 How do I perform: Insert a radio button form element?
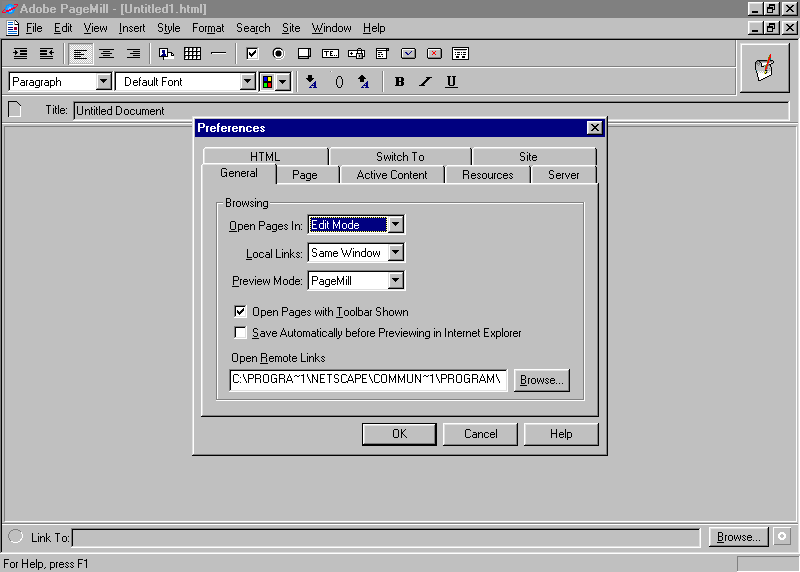(x=279, y=54)
